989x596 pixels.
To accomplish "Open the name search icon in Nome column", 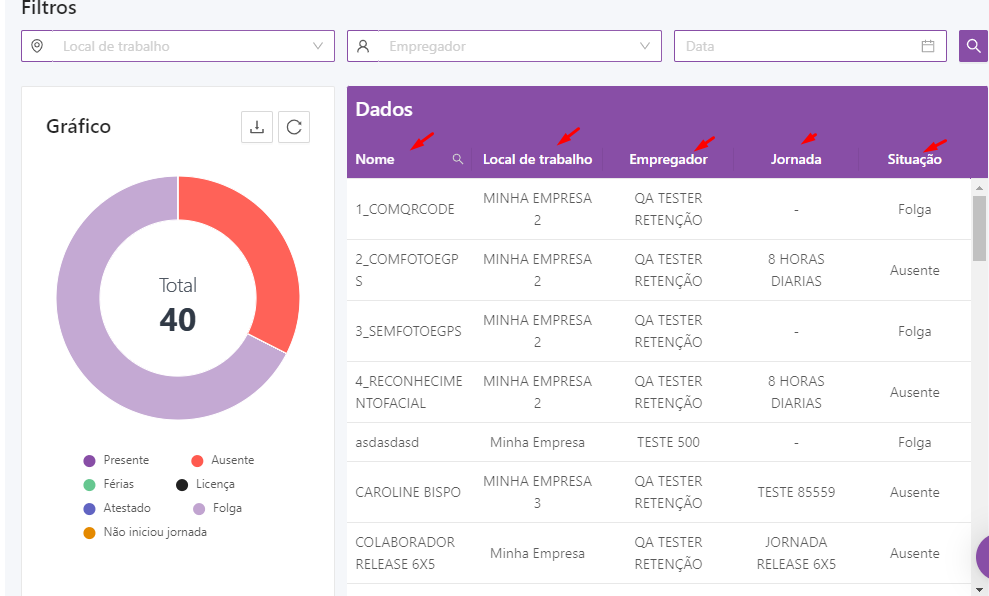I will tap(458, 159).
